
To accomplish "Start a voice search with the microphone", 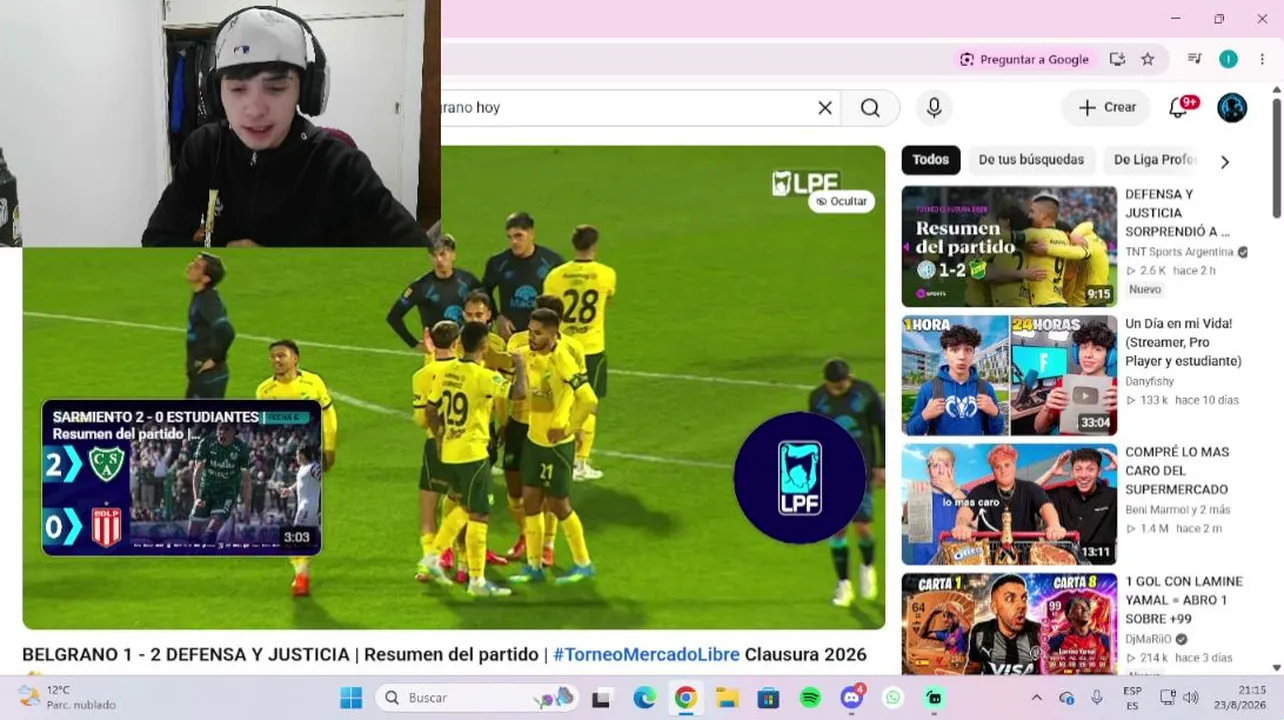I will [934, 108].
